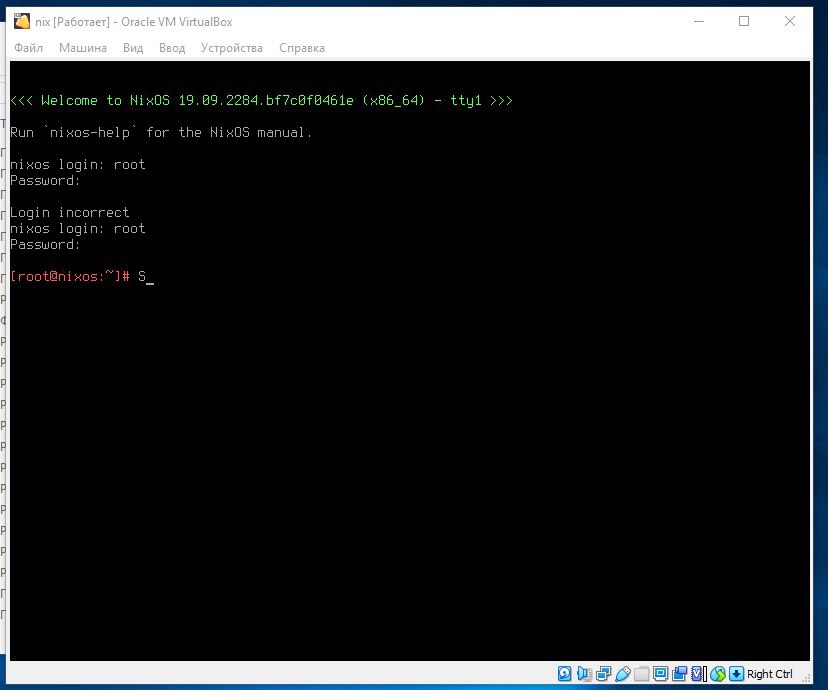The image size is (828, 690).
Task: Click the nixos-help manual hint line
Action: pyautogui.click(x=161, y=132)
